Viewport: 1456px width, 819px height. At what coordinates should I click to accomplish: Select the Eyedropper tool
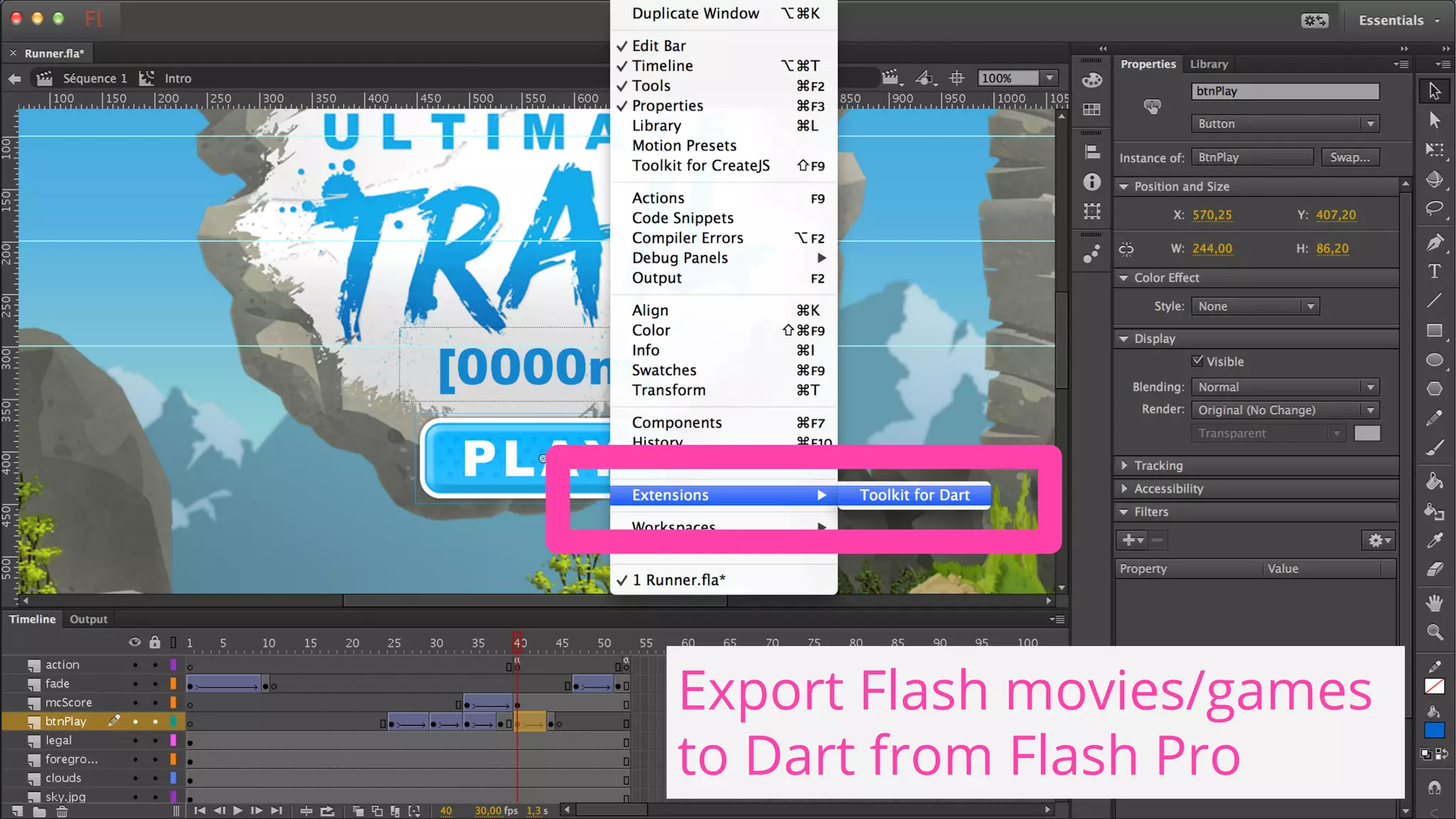coord(1435,540)
